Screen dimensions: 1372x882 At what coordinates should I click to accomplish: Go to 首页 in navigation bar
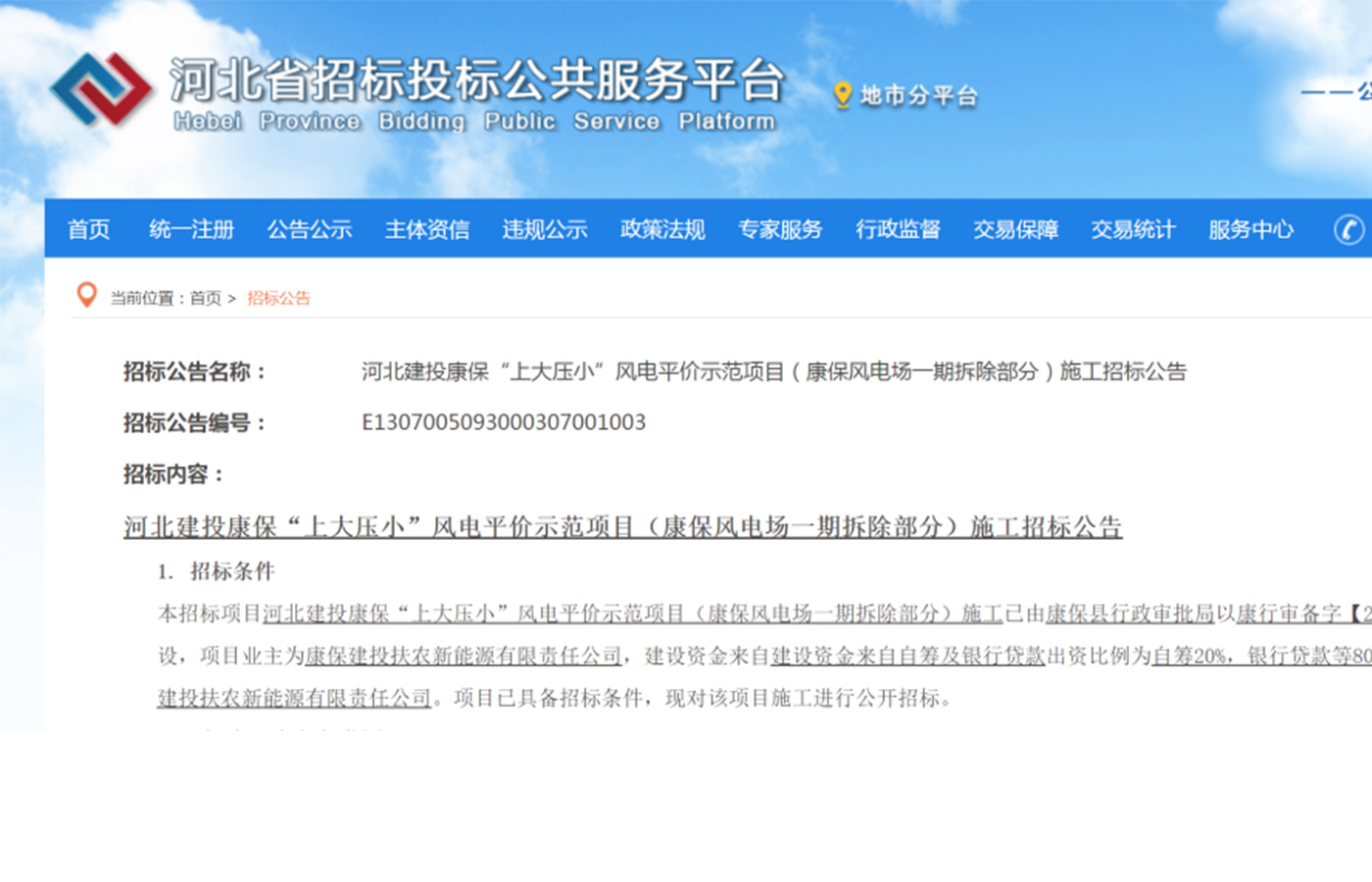pos(89,229)
